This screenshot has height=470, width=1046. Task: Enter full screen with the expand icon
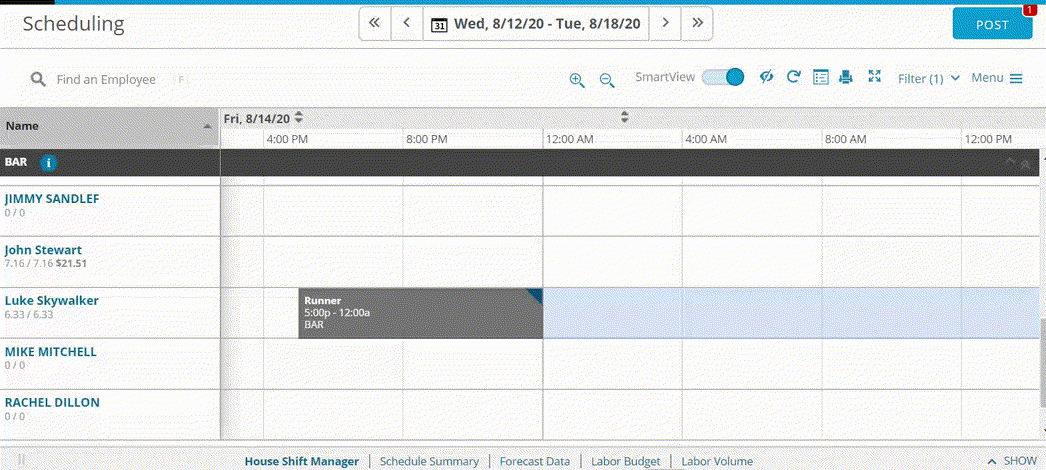coord(874,77)
